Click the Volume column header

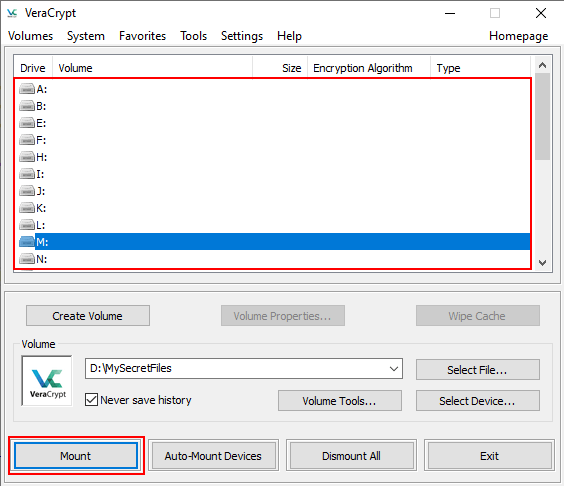(x=153, y=68)
